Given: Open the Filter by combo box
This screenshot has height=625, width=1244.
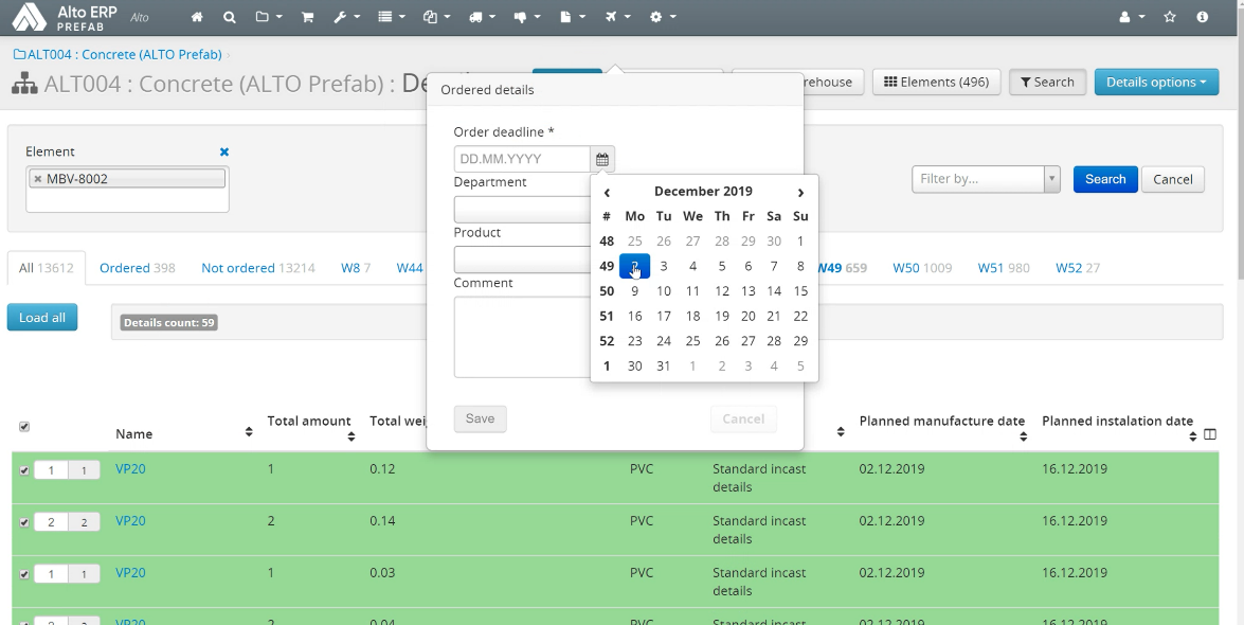Looking at the screenshot, I should 984,179.
